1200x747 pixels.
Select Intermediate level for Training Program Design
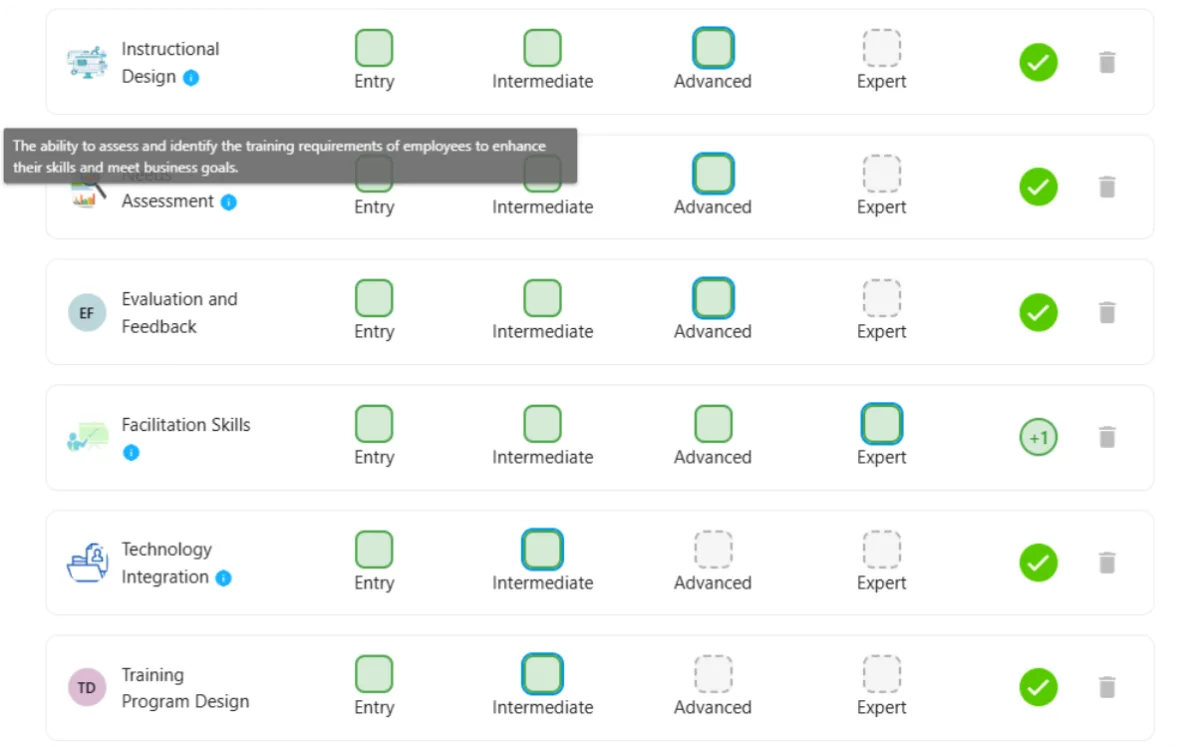tap(543, 674)
